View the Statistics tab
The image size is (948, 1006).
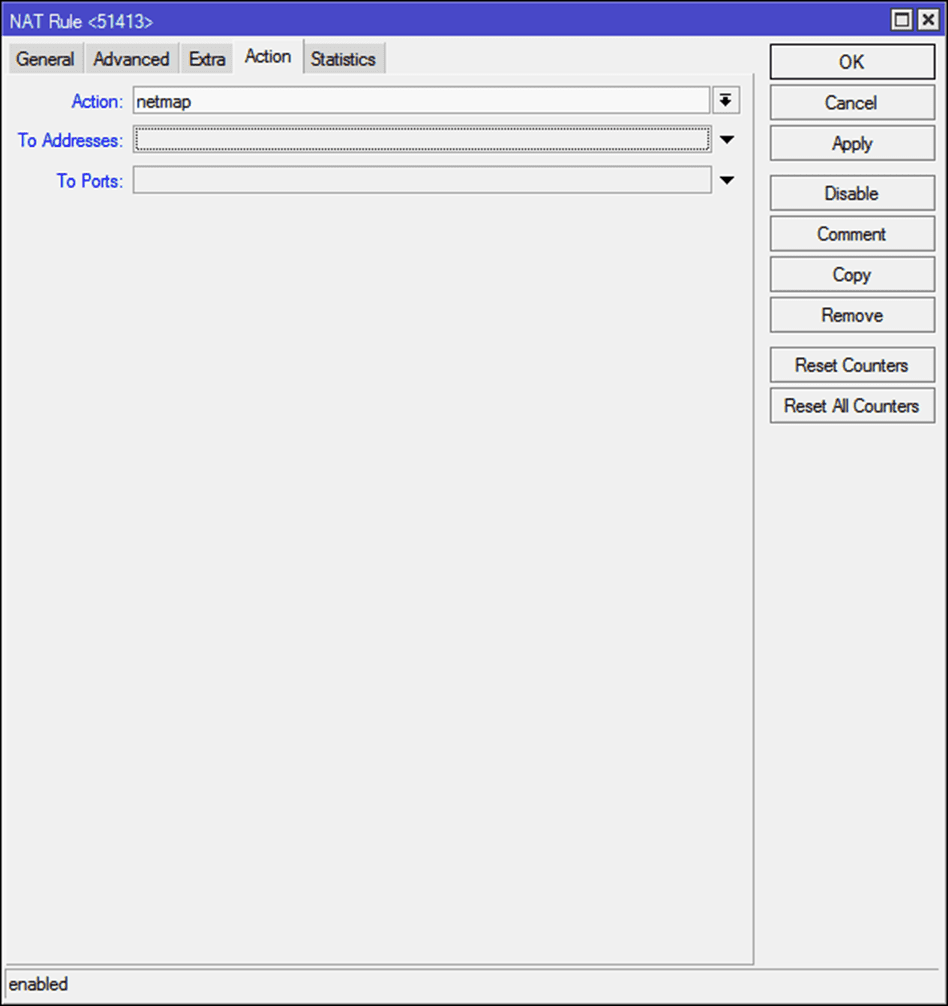[343, 59]
